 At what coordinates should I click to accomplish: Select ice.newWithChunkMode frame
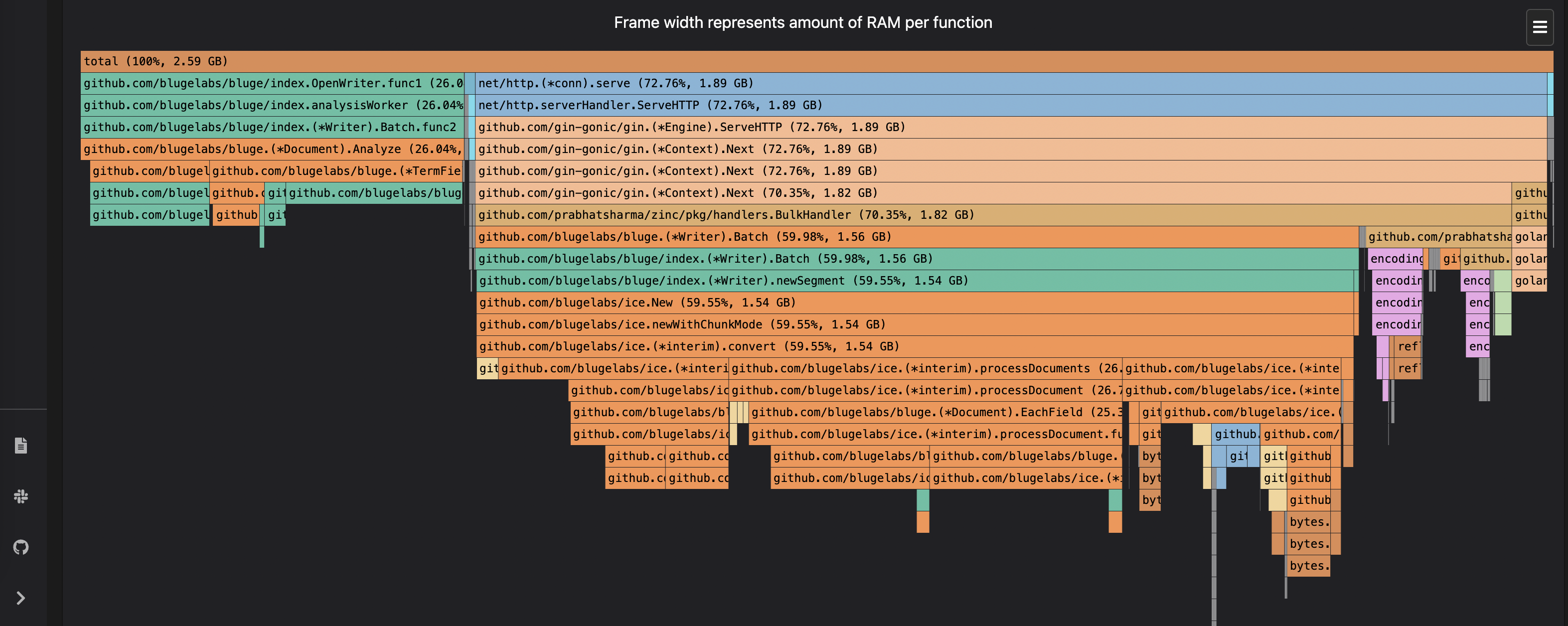tap(915, 324)
